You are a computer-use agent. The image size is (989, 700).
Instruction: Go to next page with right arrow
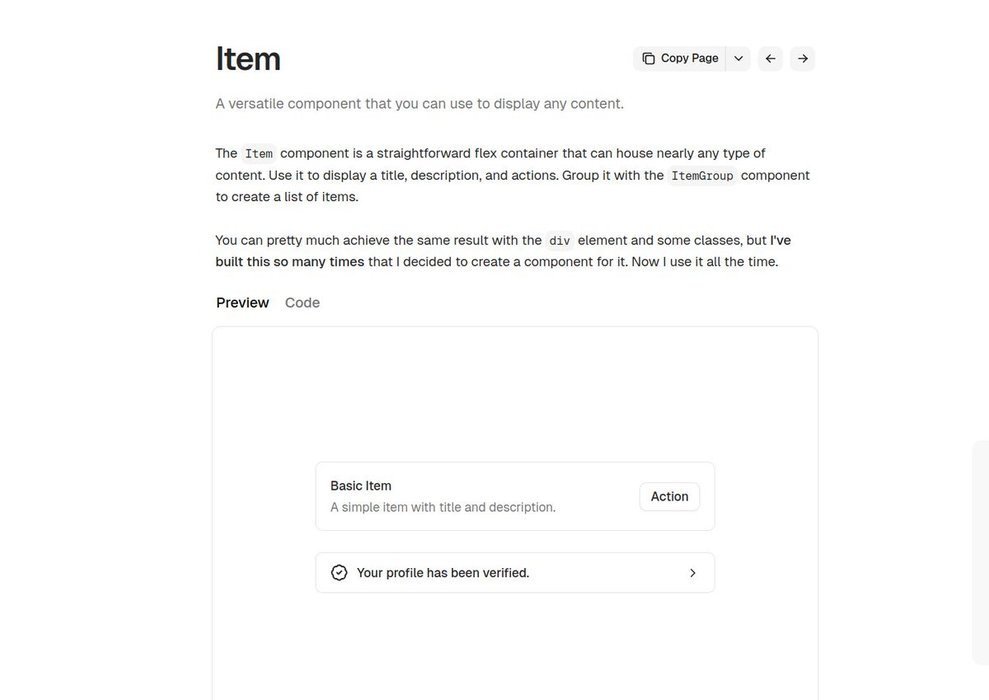pyautogui.click(x=802, y=59)
